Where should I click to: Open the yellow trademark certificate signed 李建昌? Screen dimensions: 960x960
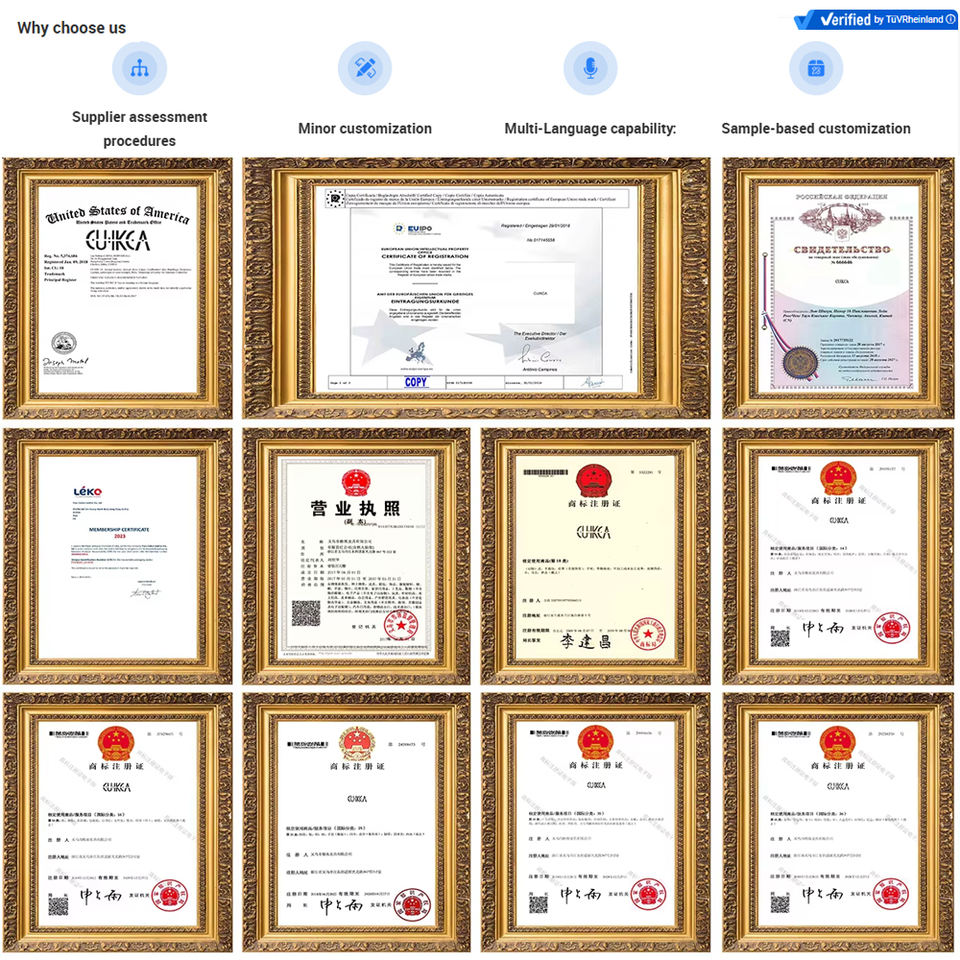596,556
